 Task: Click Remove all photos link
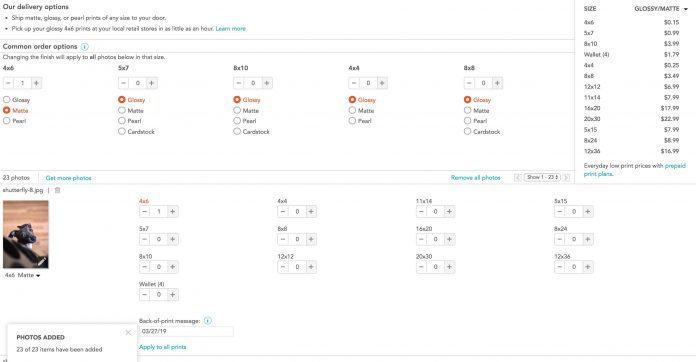click(475, 177)
